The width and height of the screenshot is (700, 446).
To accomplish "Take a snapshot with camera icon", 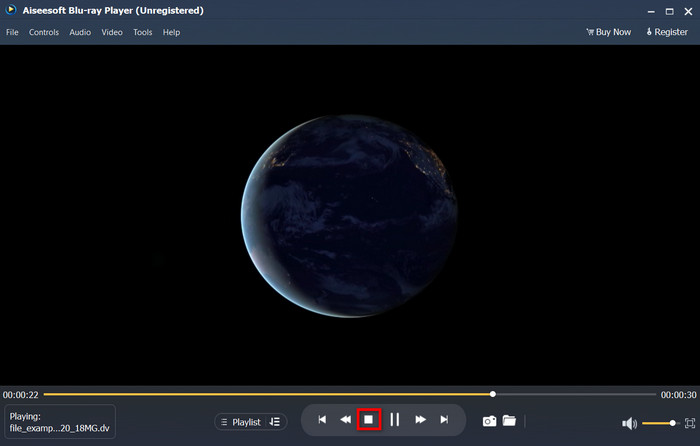I will (x=489, y=421).
